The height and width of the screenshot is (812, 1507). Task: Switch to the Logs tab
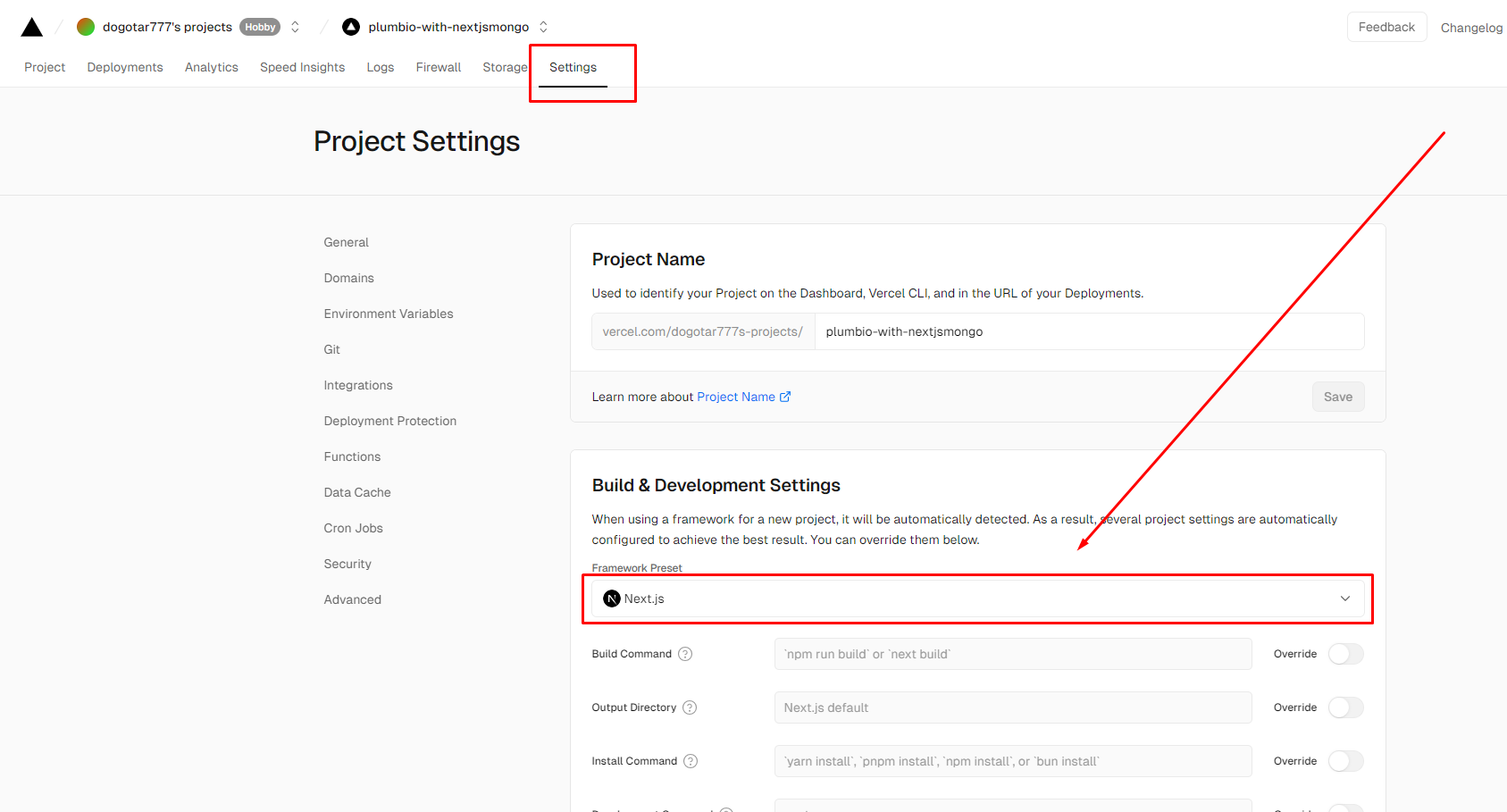click(x=381, y=67)
